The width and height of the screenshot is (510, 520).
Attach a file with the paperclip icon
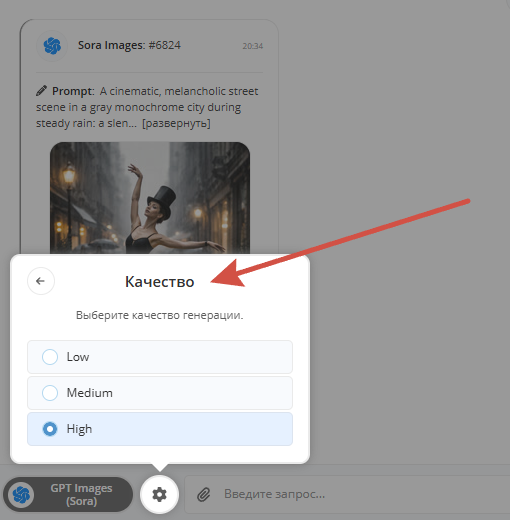tap(204, 494)
